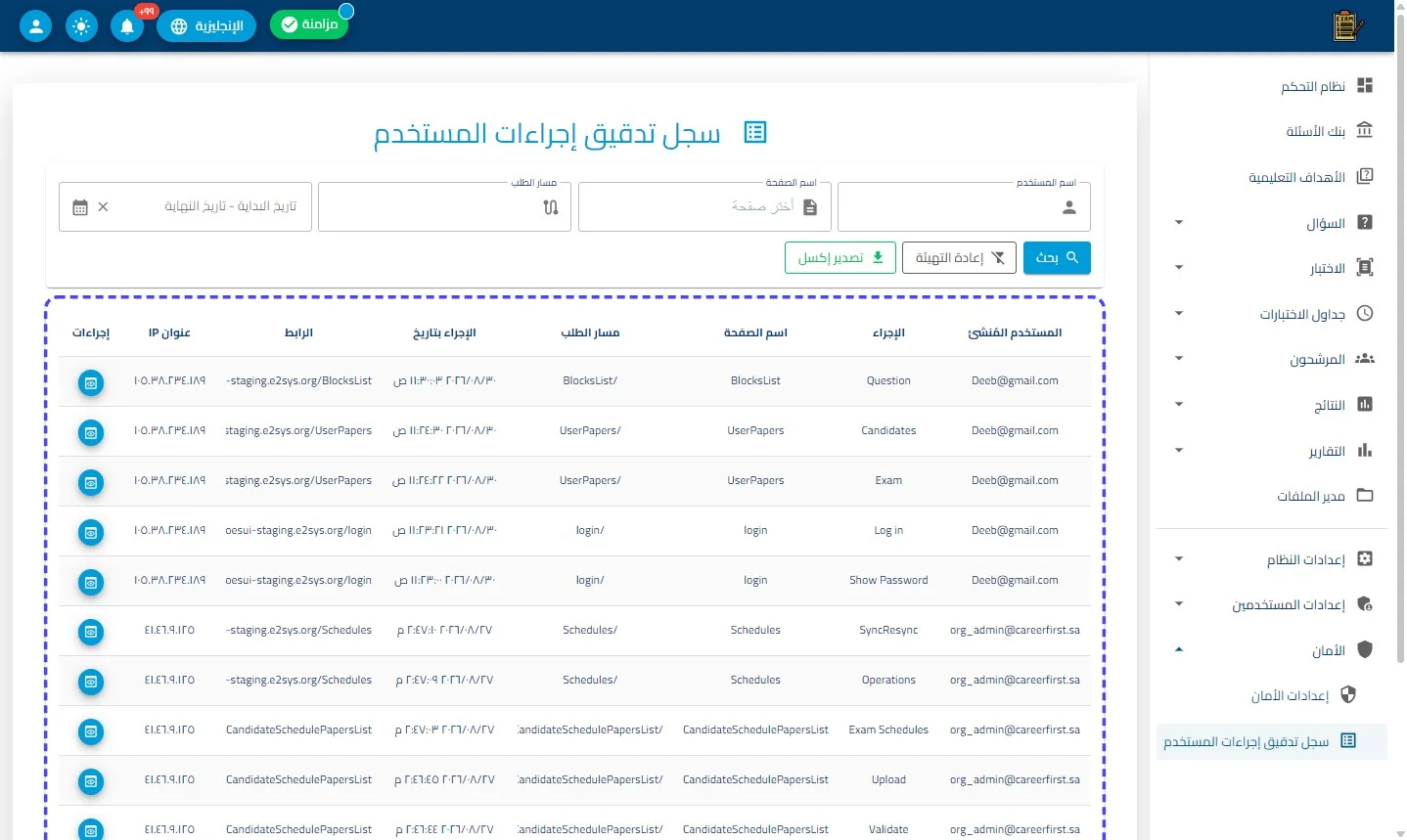Expand the السؤال menu arrow
This screenshot has height=840, width=1407.
tap(1179, 223)
